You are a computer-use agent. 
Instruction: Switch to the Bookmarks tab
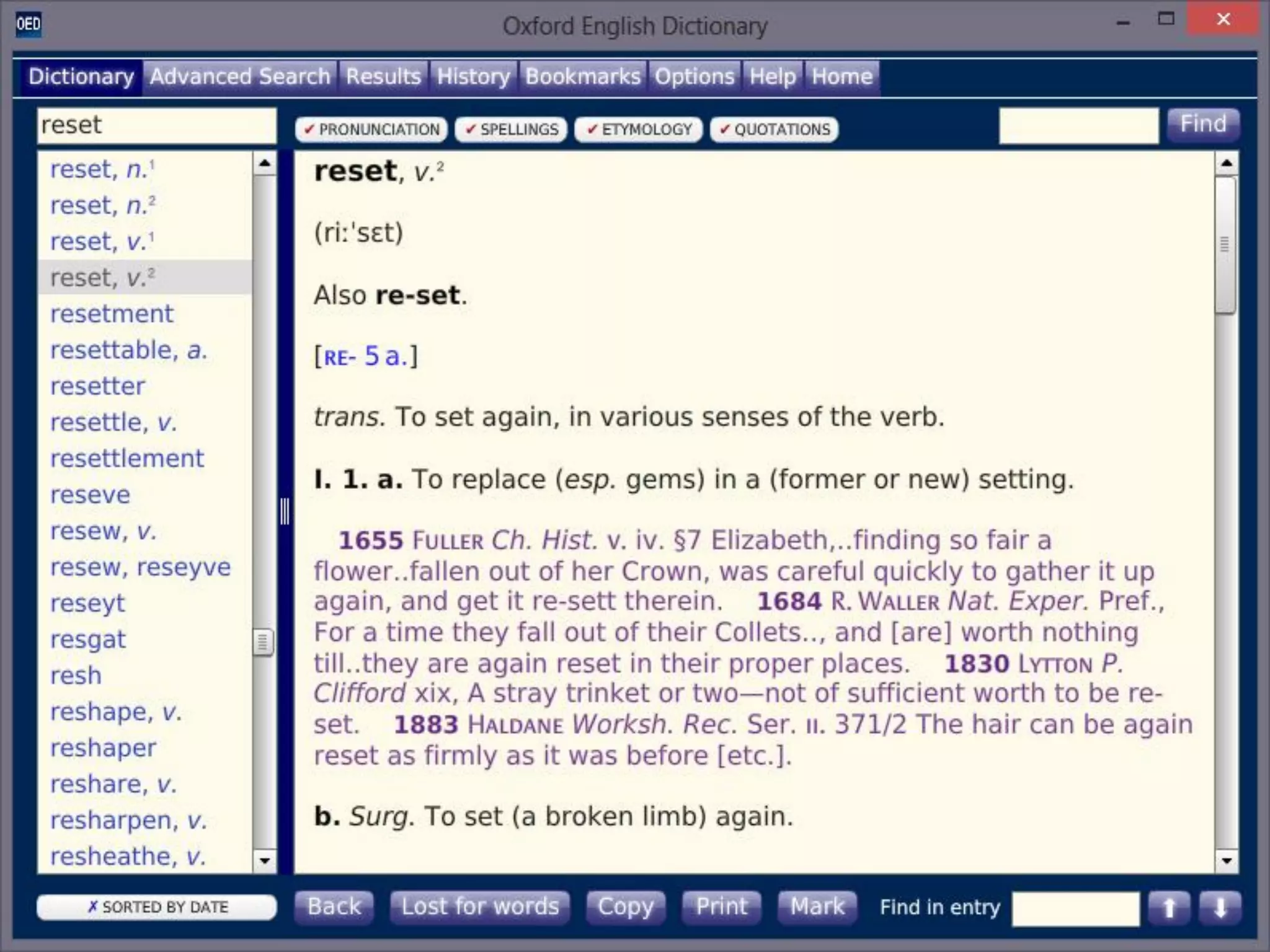(582, 77)
